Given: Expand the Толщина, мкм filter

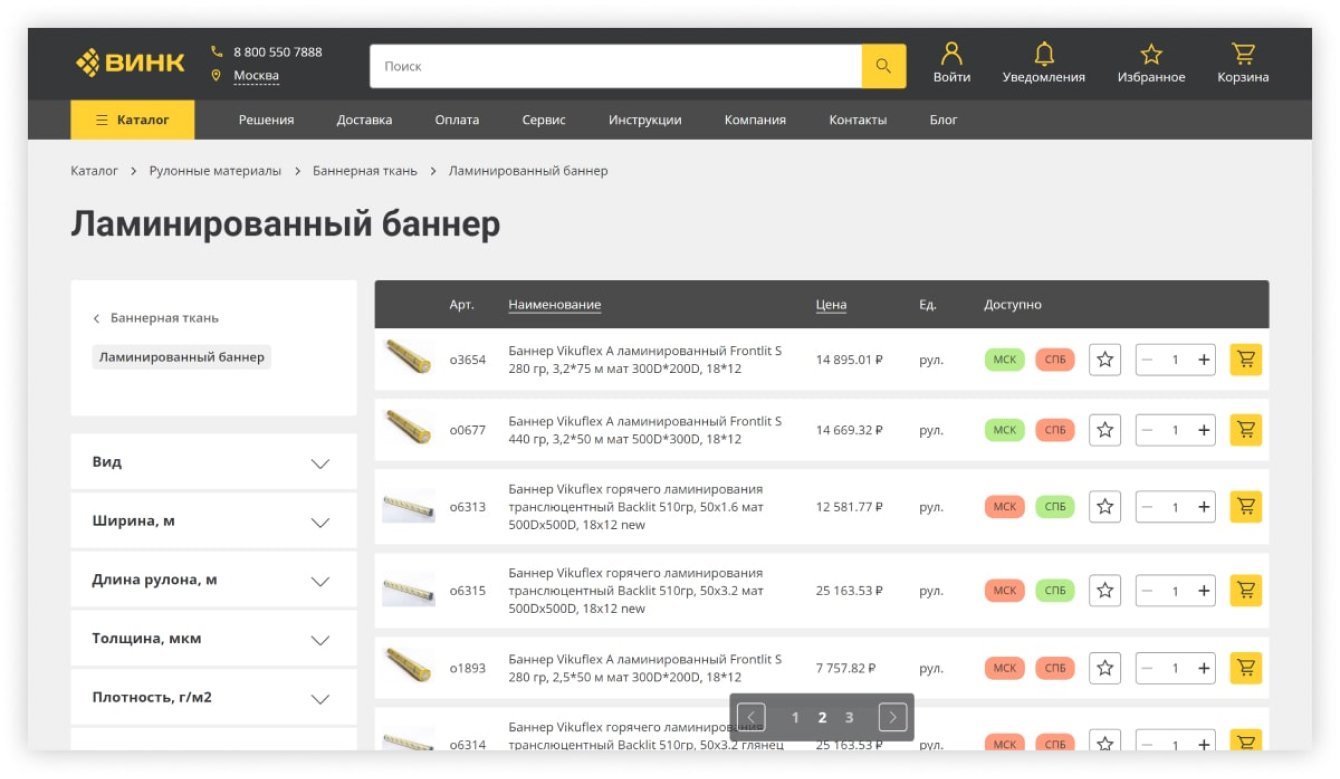Looking at the screenshot, I should tap(214, 638).
